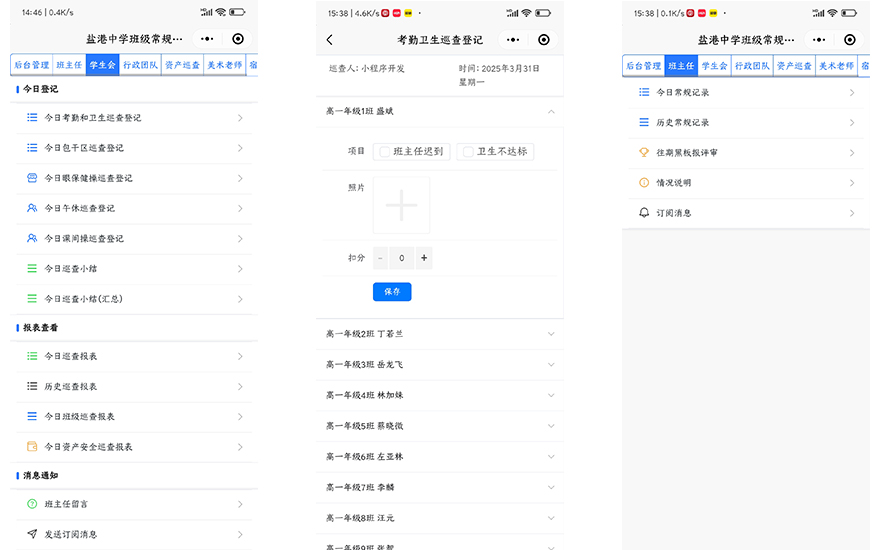Click target icon on the 学生会 screen header
The height and width of the screenshot is (550, 880).
[238, 39]
